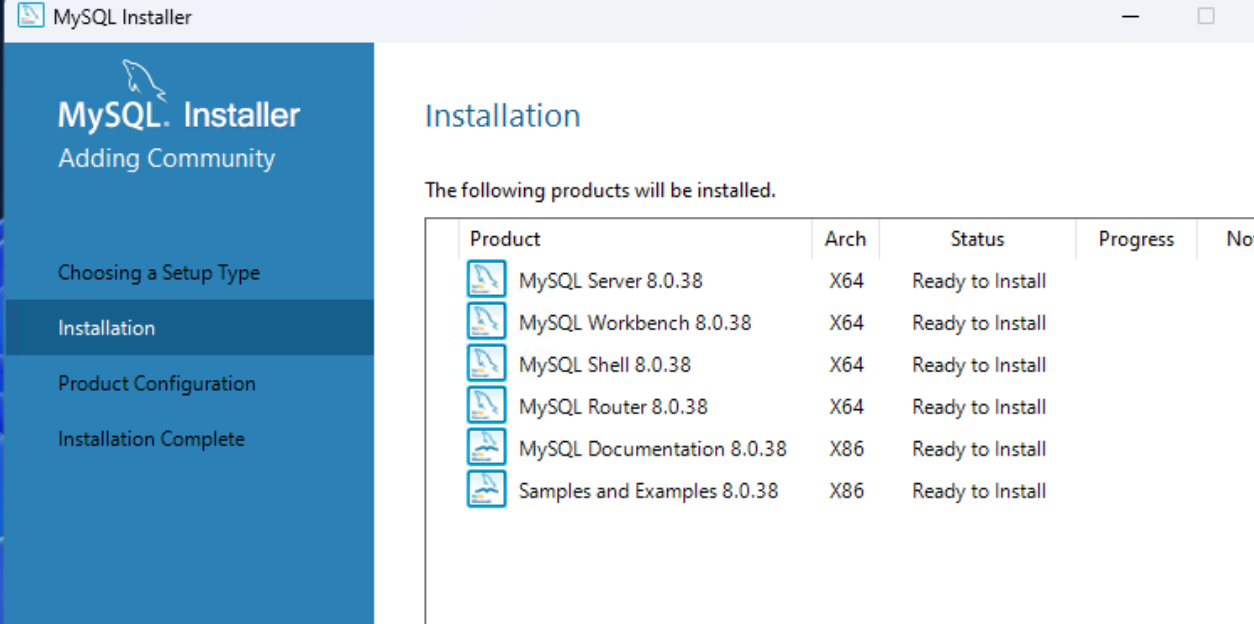Open the Product Configuration step
Image resolution: width=1254 pixels, height=624 pixels.
point(158,383)
